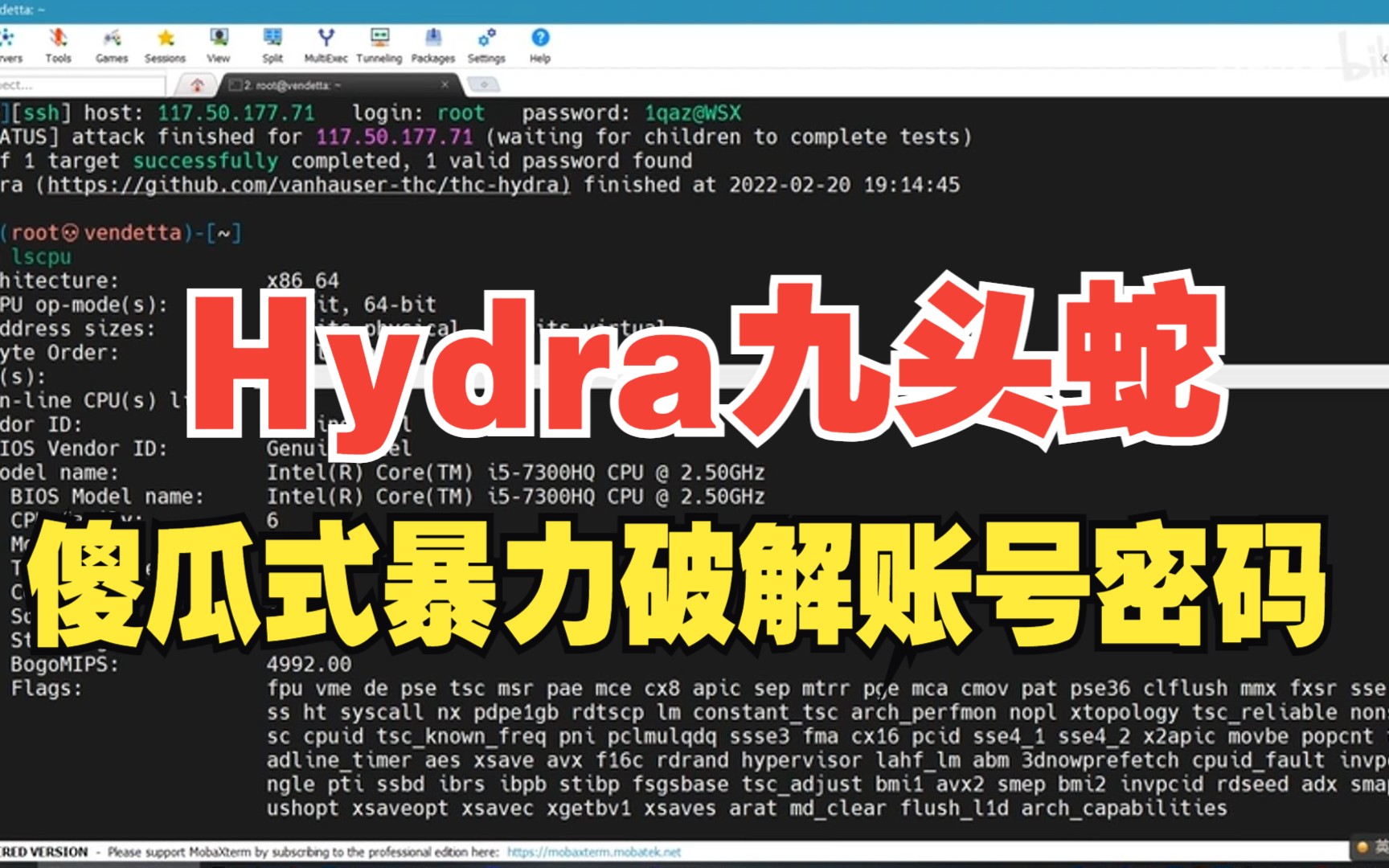
Task: Click the hypervisor flag text
Action: coord(801,760)
